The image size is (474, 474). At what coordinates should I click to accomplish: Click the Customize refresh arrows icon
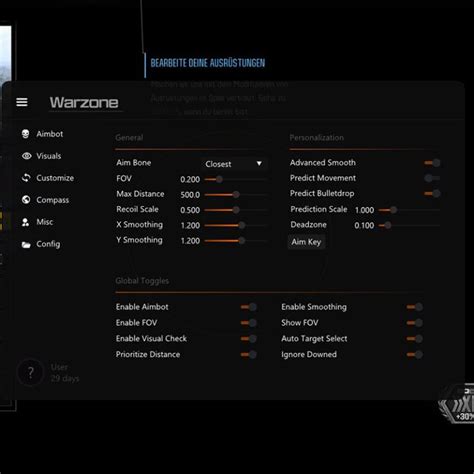[x=26, y=178]
